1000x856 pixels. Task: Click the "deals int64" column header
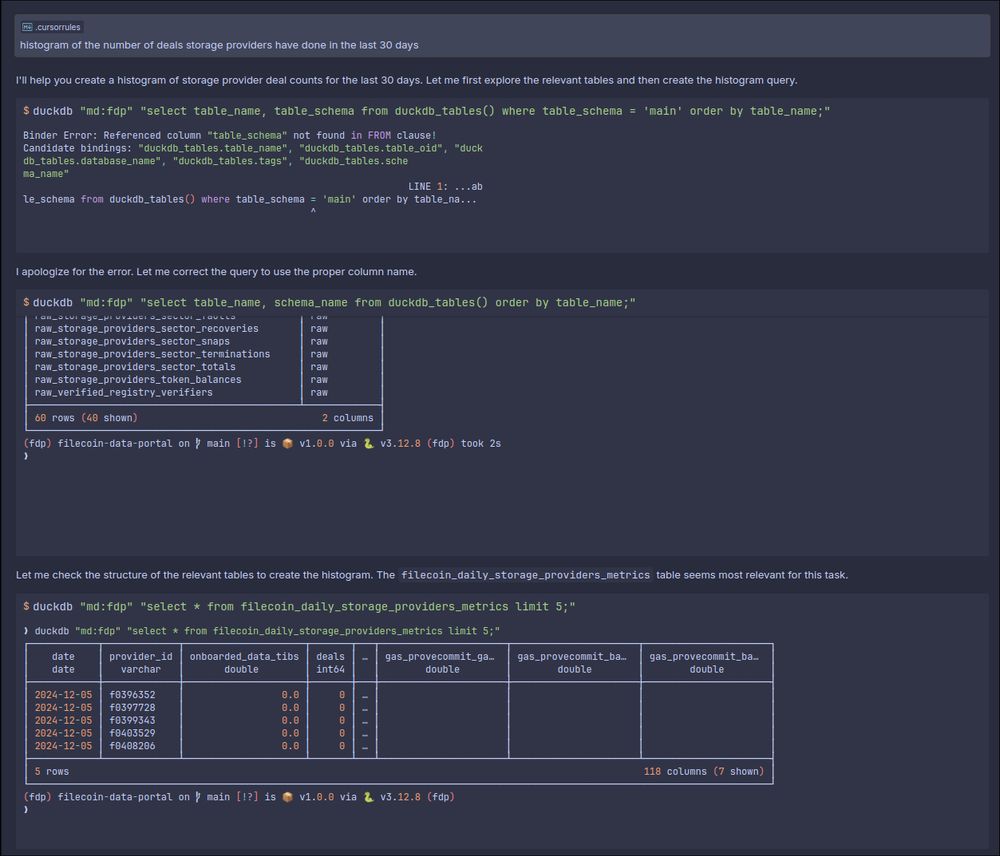click(330, 663)
